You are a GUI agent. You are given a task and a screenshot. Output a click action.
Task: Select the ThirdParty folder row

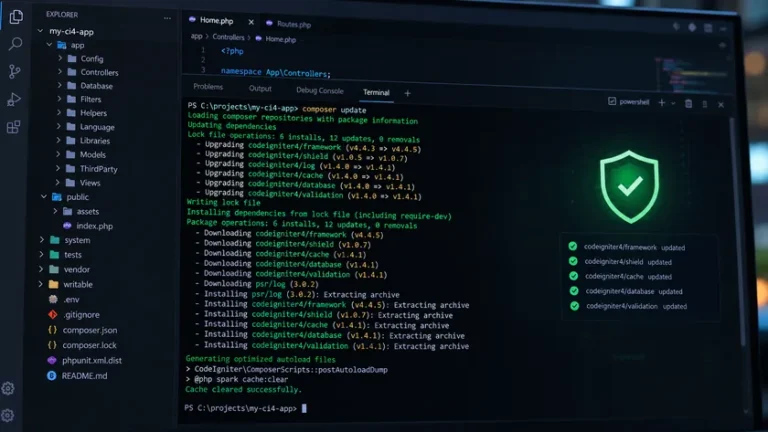click(x=100, y=168)
